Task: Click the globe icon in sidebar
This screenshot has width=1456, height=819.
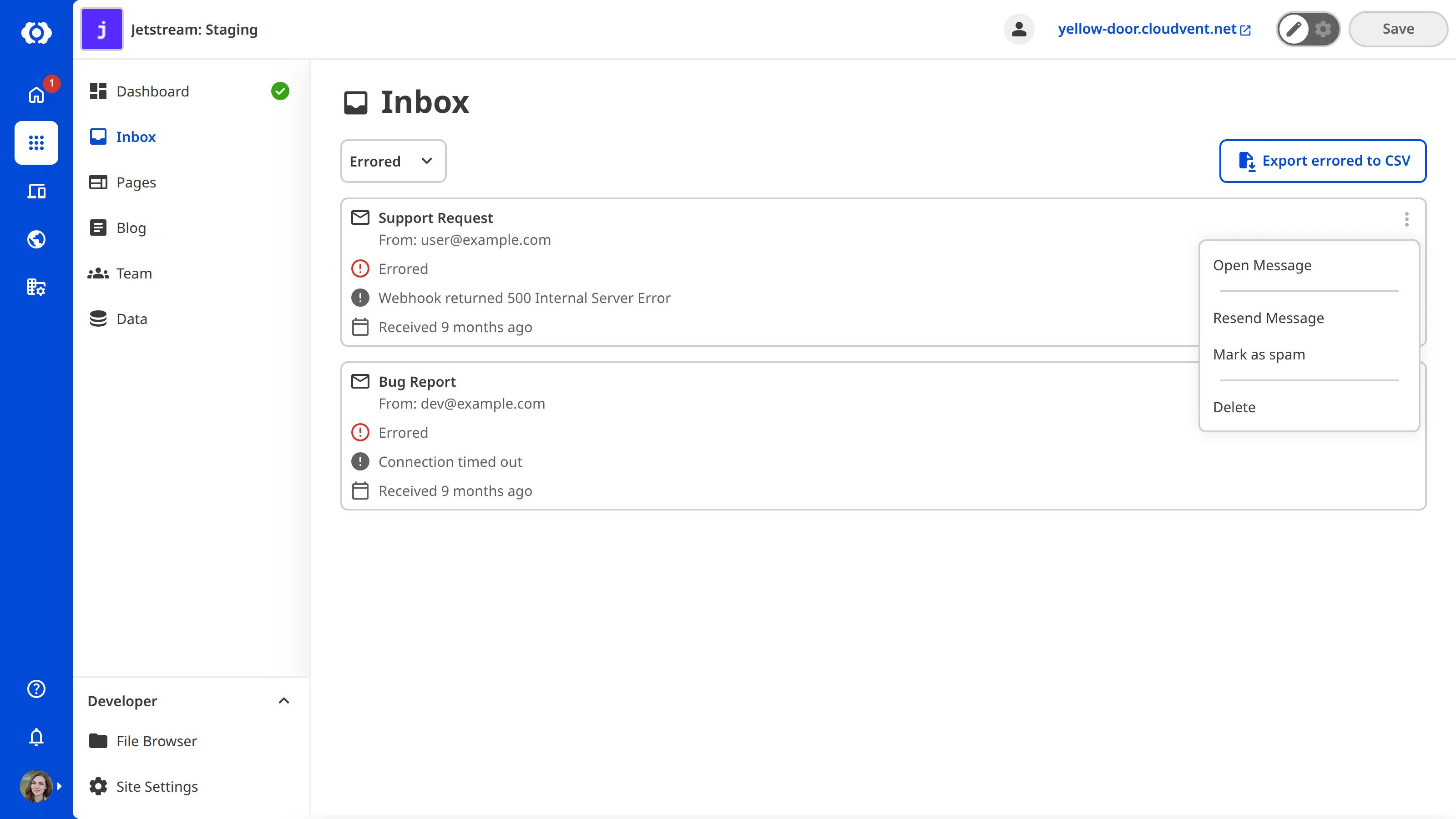Action: coord(36,239)
